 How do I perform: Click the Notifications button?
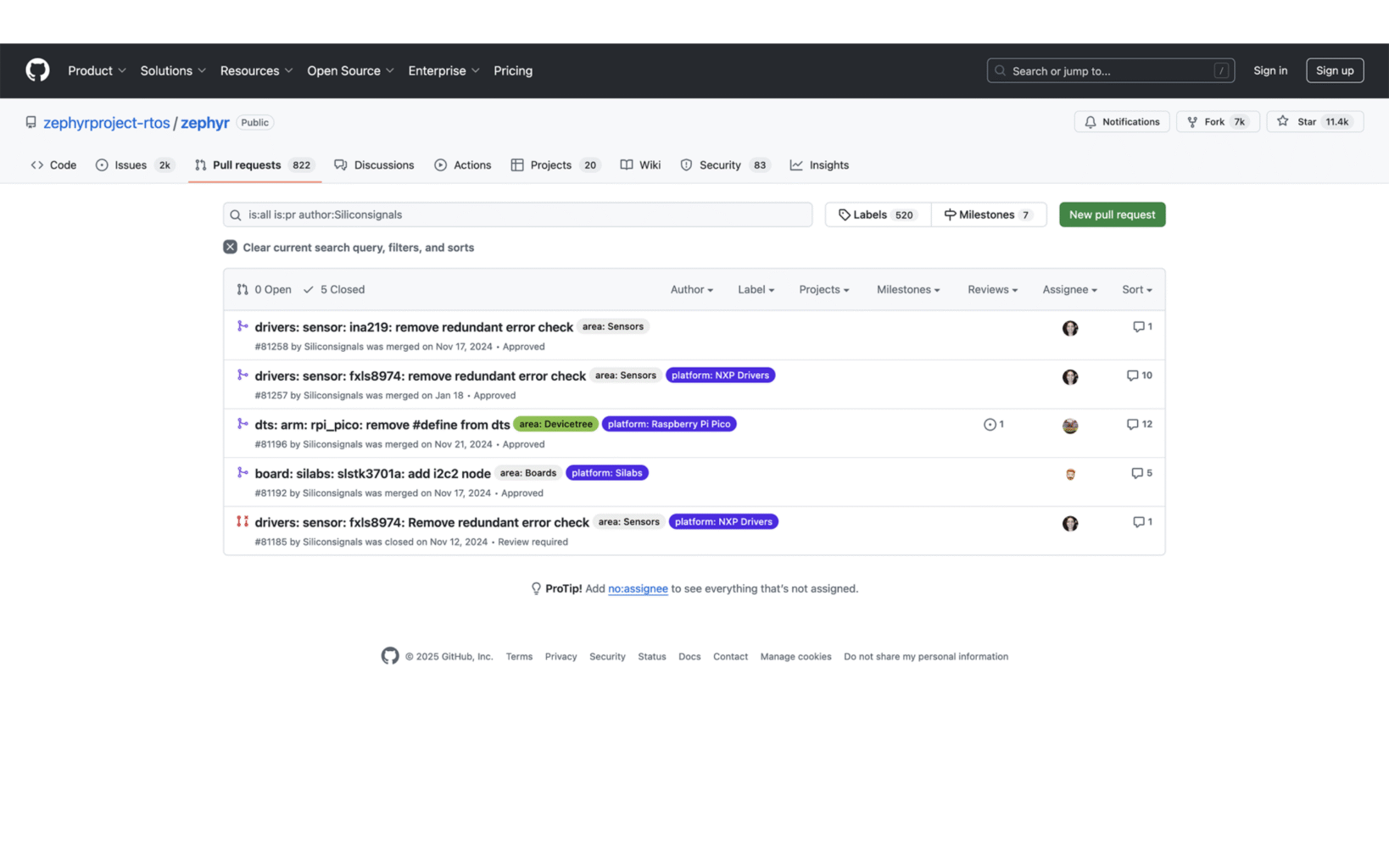coord(1122,122)
